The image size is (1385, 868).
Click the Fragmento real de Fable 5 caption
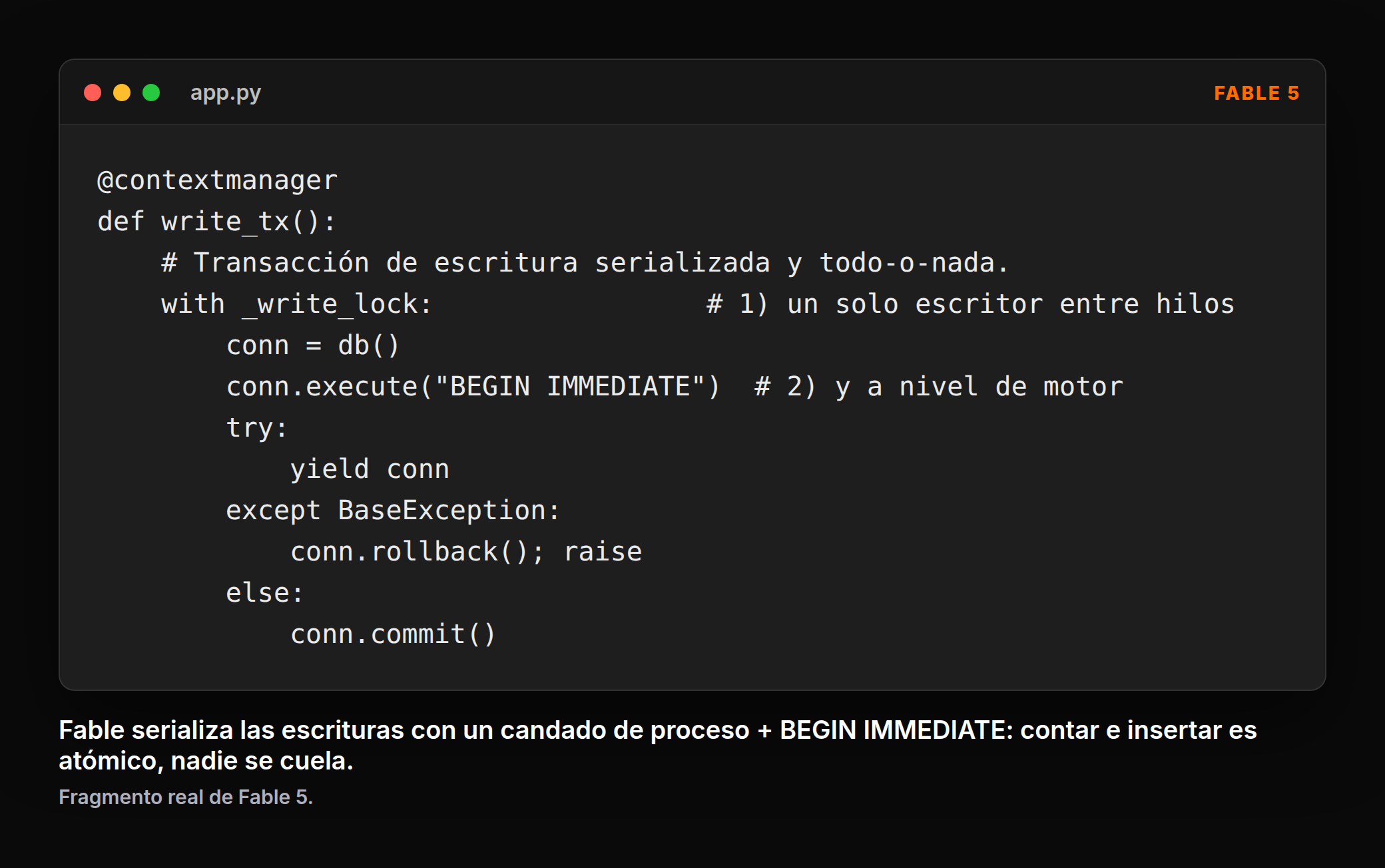click(186, 797)
